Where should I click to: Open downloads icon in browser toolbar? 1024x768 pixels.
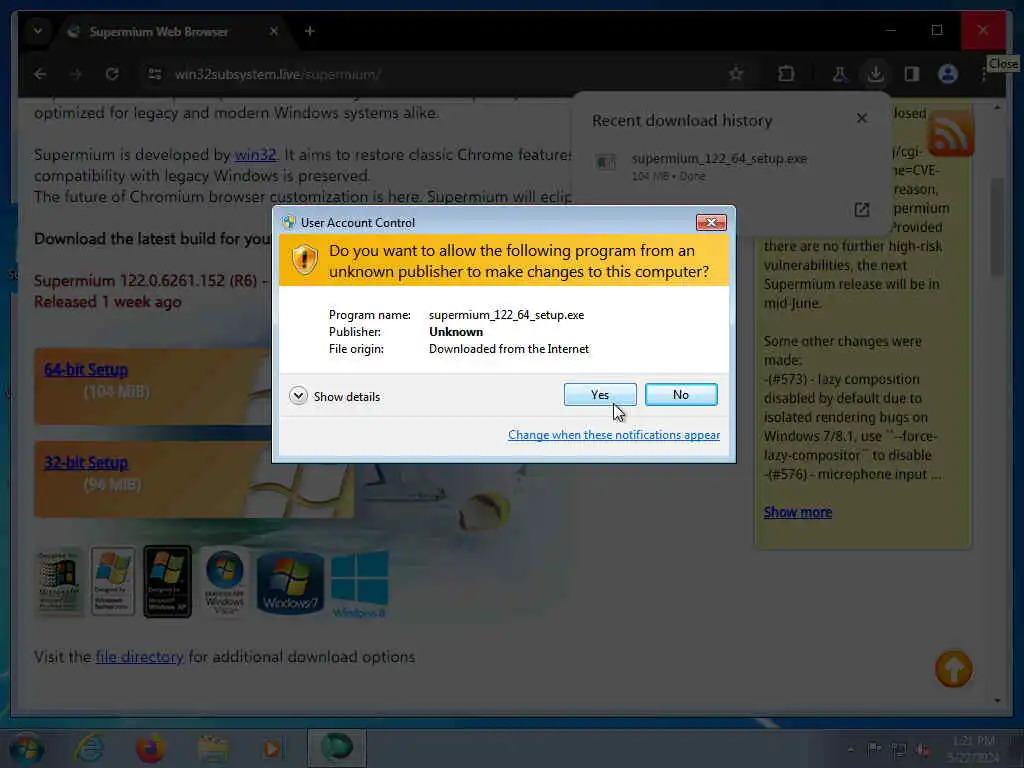[876, 74]
